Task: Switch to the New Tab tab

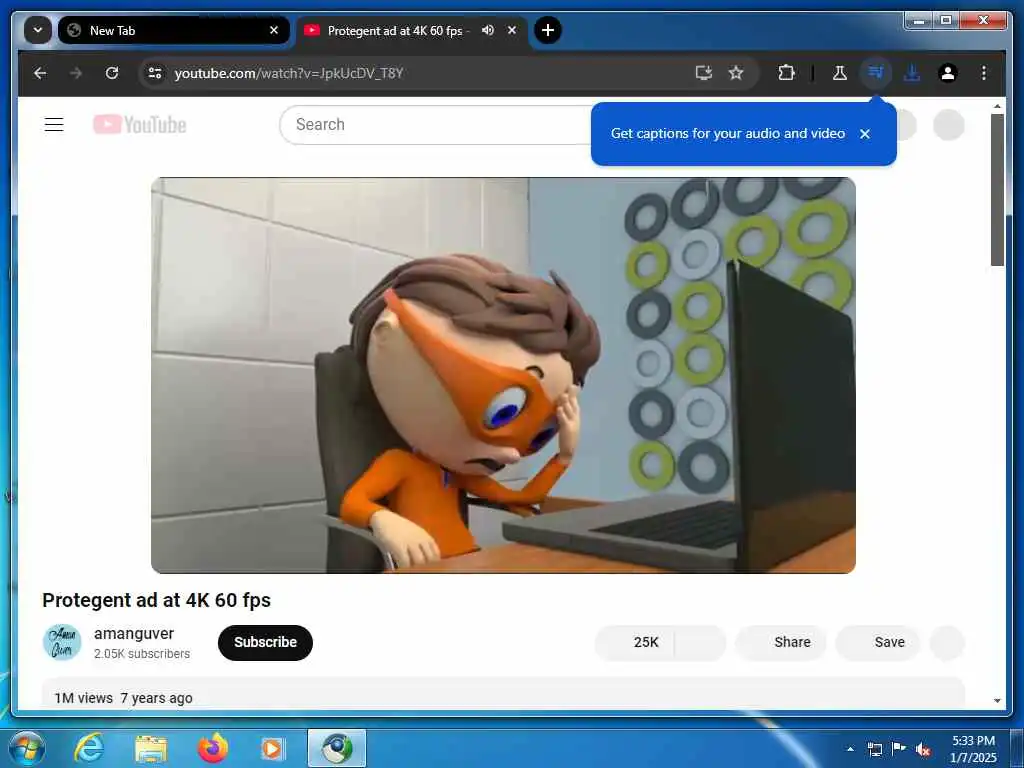Action: tap(174, 30)
